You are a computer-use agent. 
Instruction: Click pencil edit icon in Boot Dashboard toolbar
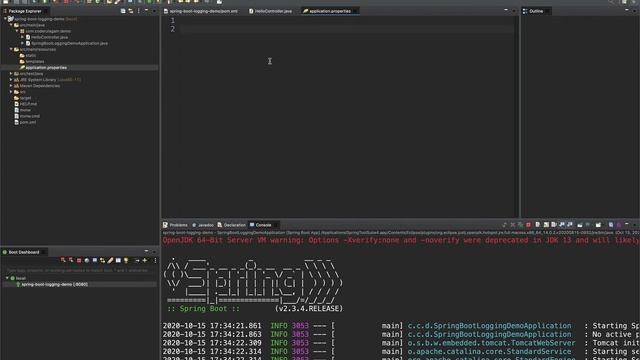click(110, 260)
